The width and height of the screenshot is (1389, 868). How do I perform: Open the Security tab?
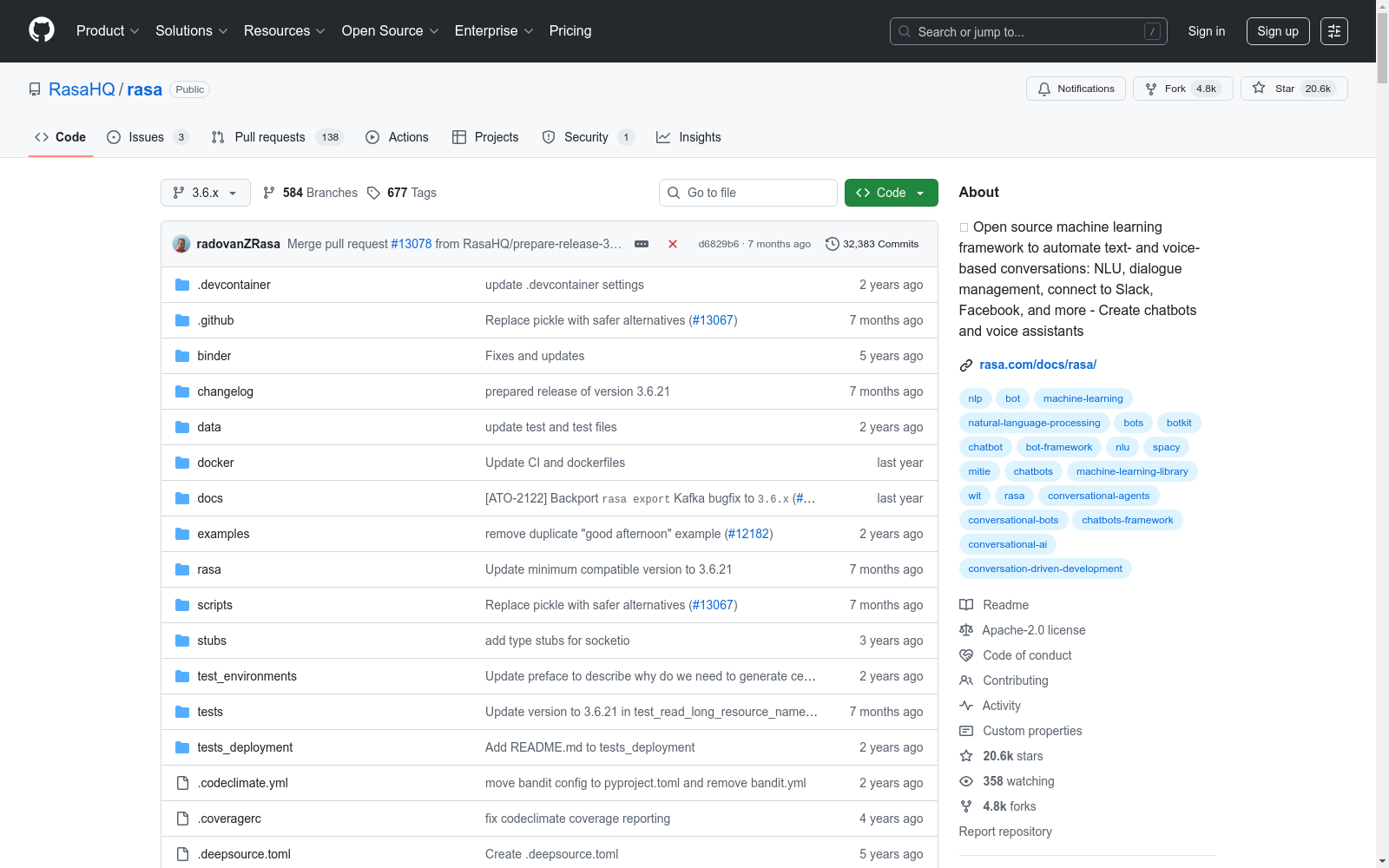point(588,137)
